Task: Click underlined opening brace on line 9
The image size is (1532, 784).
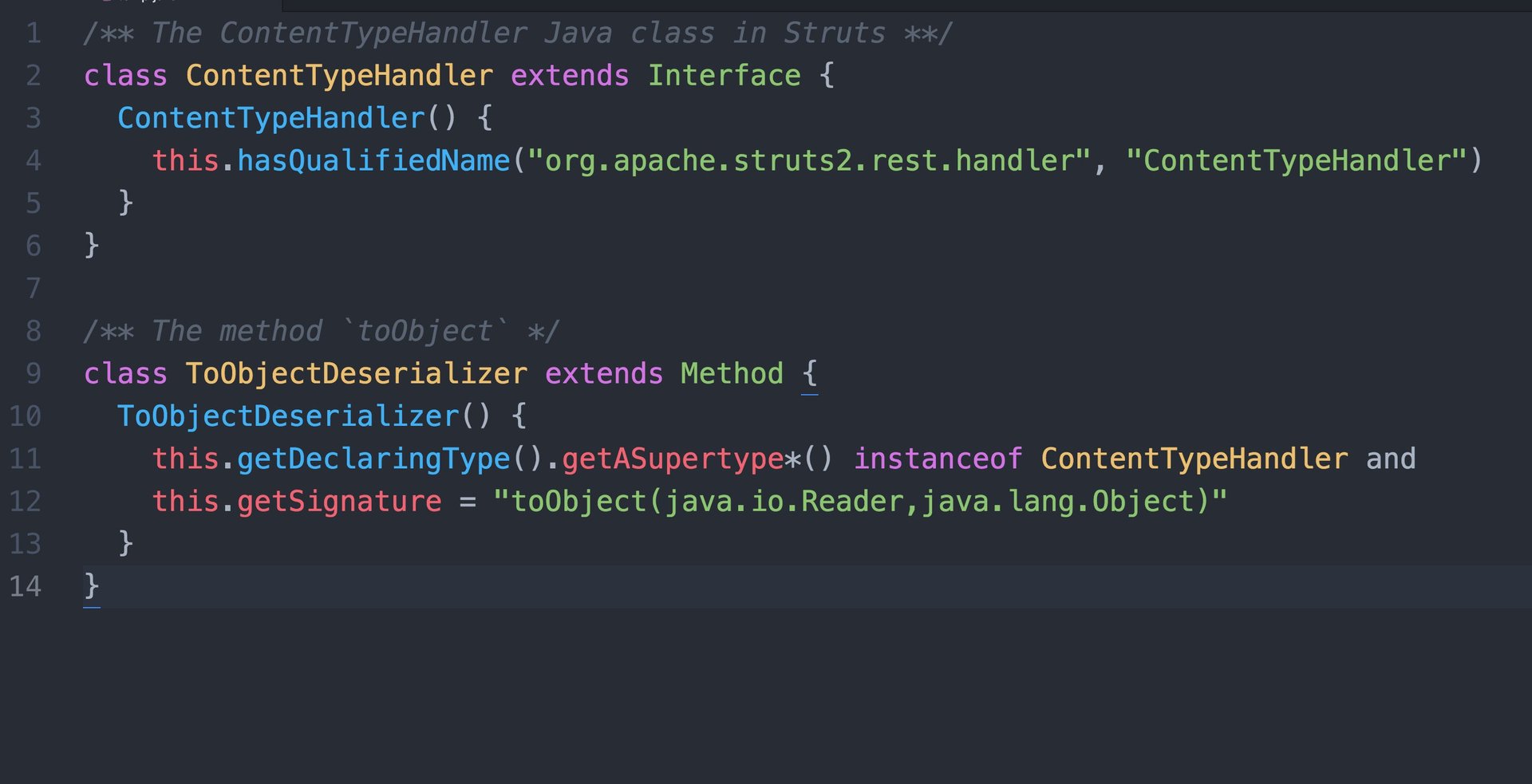Action: pyautogui.click(x=809, y=375)
